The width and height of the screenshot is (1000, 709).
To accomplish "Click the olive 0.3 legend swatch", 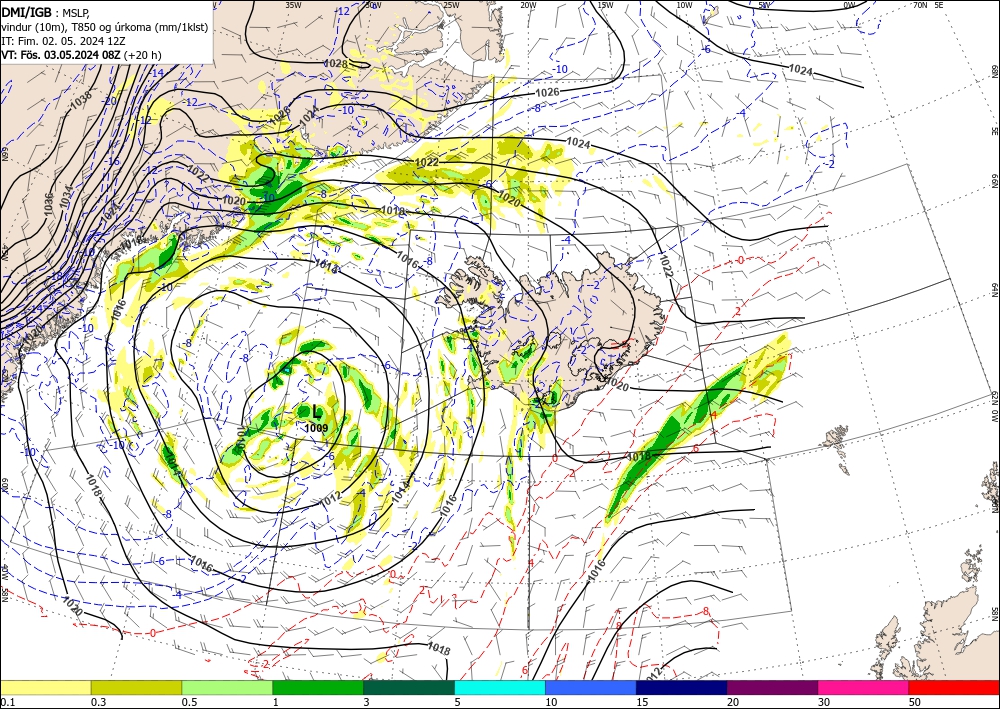I will (x=136, y=687).
